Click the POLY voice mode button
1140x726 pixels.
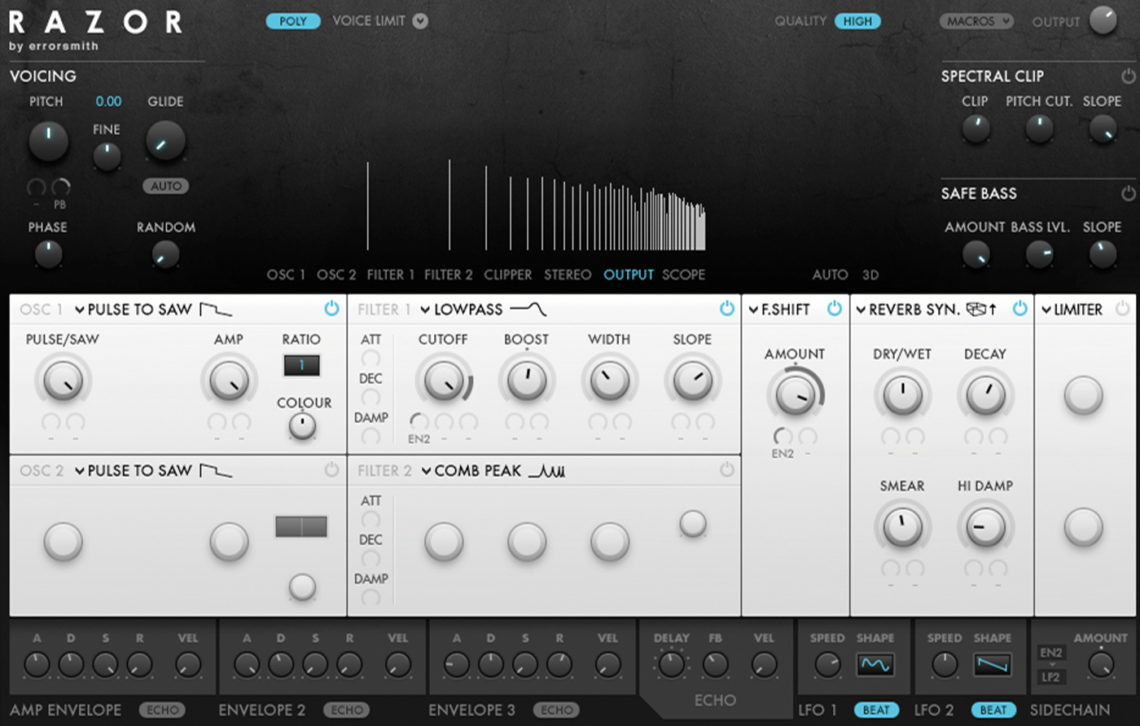point(292,20)
